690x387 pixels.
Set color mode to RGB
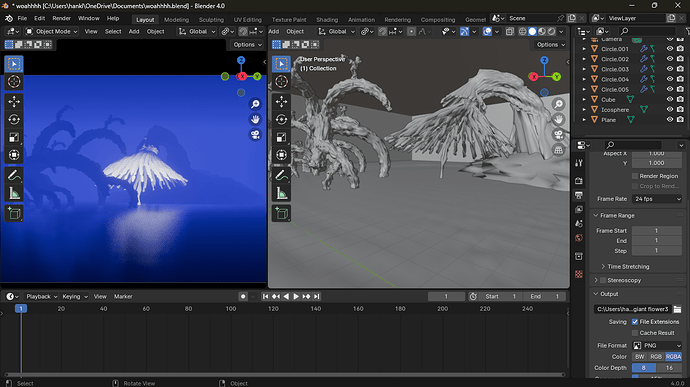coord(656,357)
